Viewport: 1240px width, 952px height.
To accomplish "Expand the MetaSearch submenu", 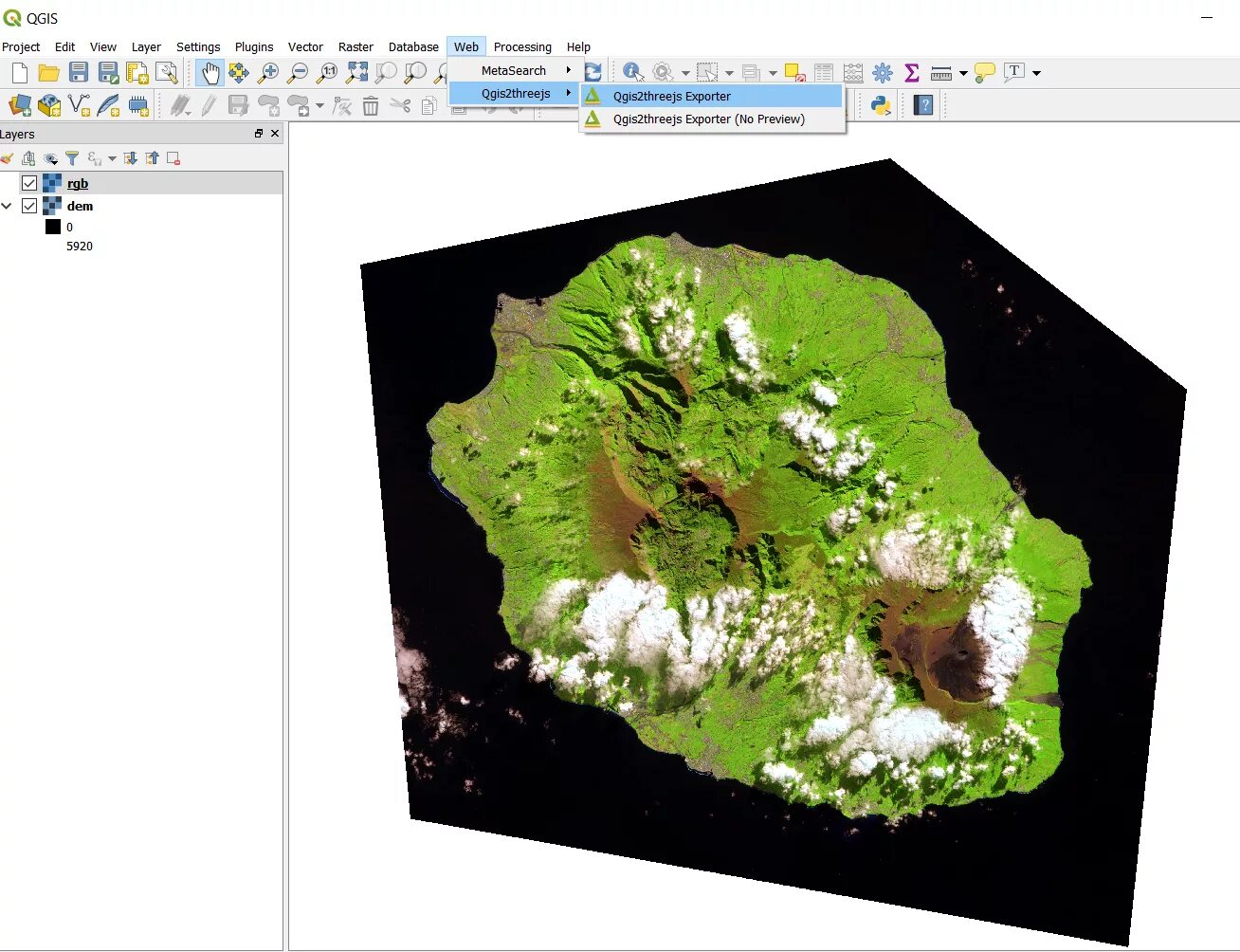I will click(x=516, y=70).
